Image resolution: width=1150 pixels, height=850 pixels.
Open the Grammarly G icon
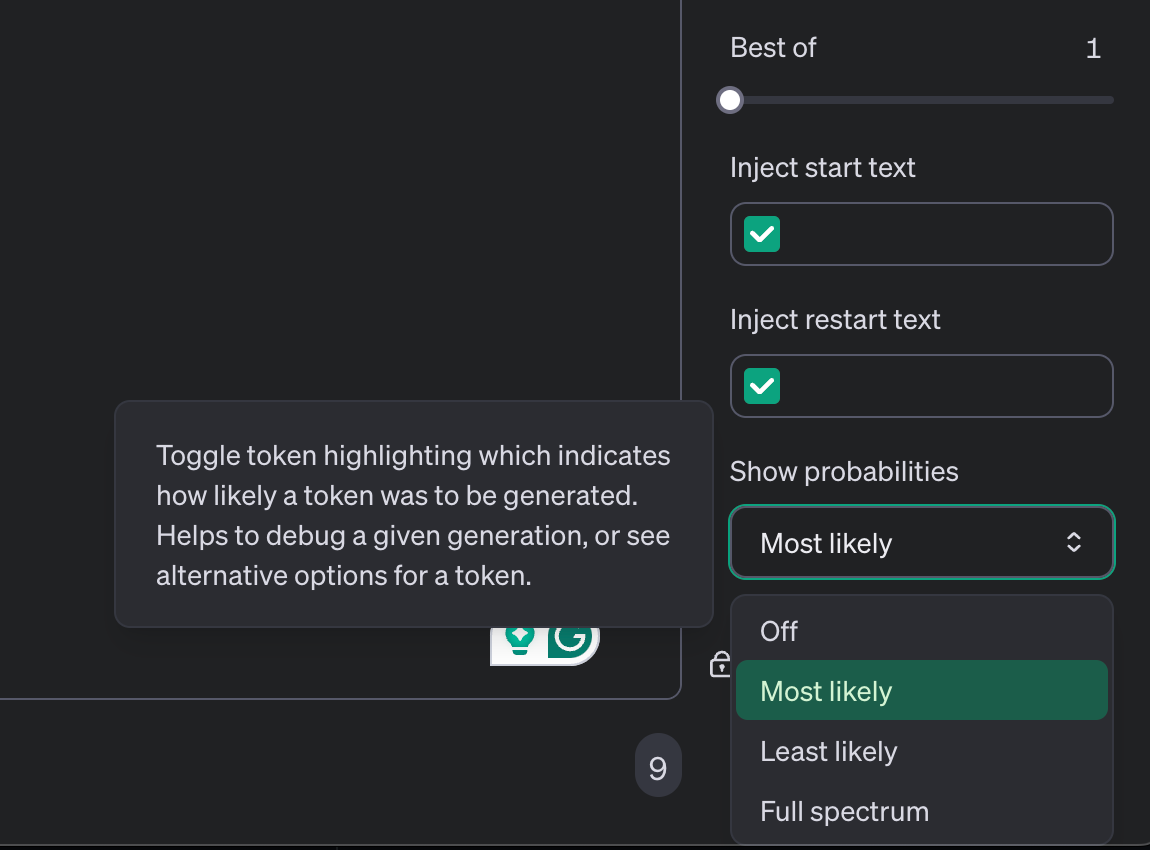(572, 641)
